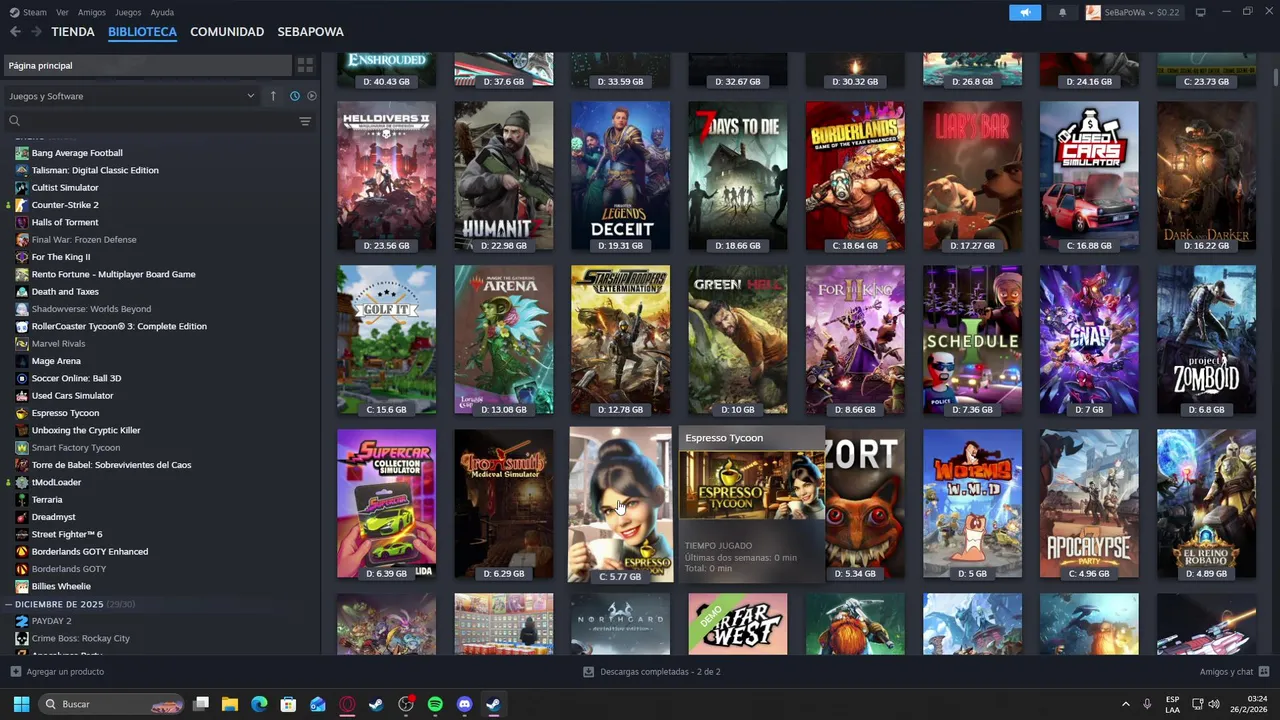Screen dimensions: 1280x720
Task: Open advanced filter options icon
Action: click(305, 121)
